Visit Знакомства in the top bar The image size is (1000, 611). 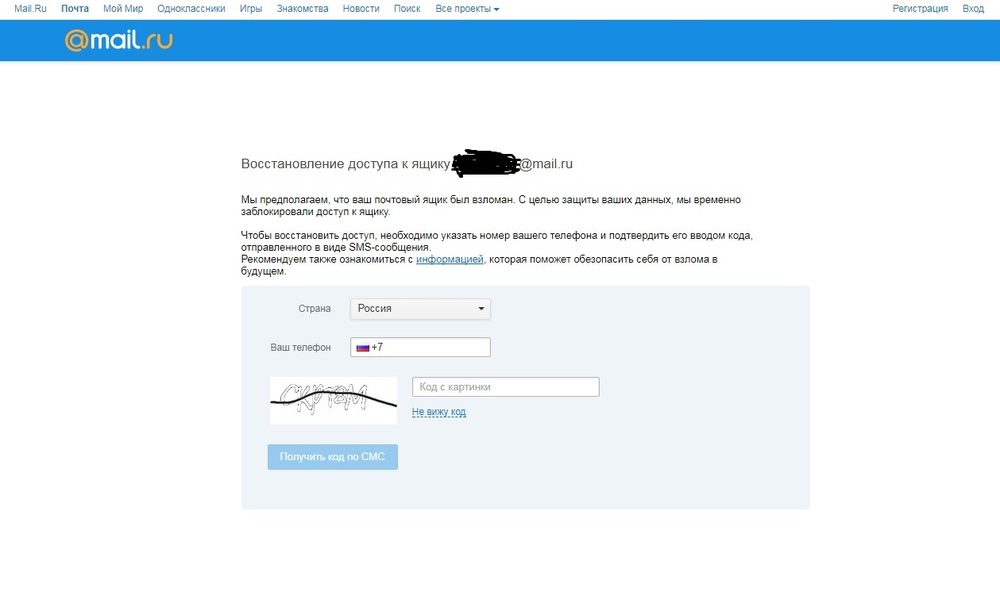point(302,9)
